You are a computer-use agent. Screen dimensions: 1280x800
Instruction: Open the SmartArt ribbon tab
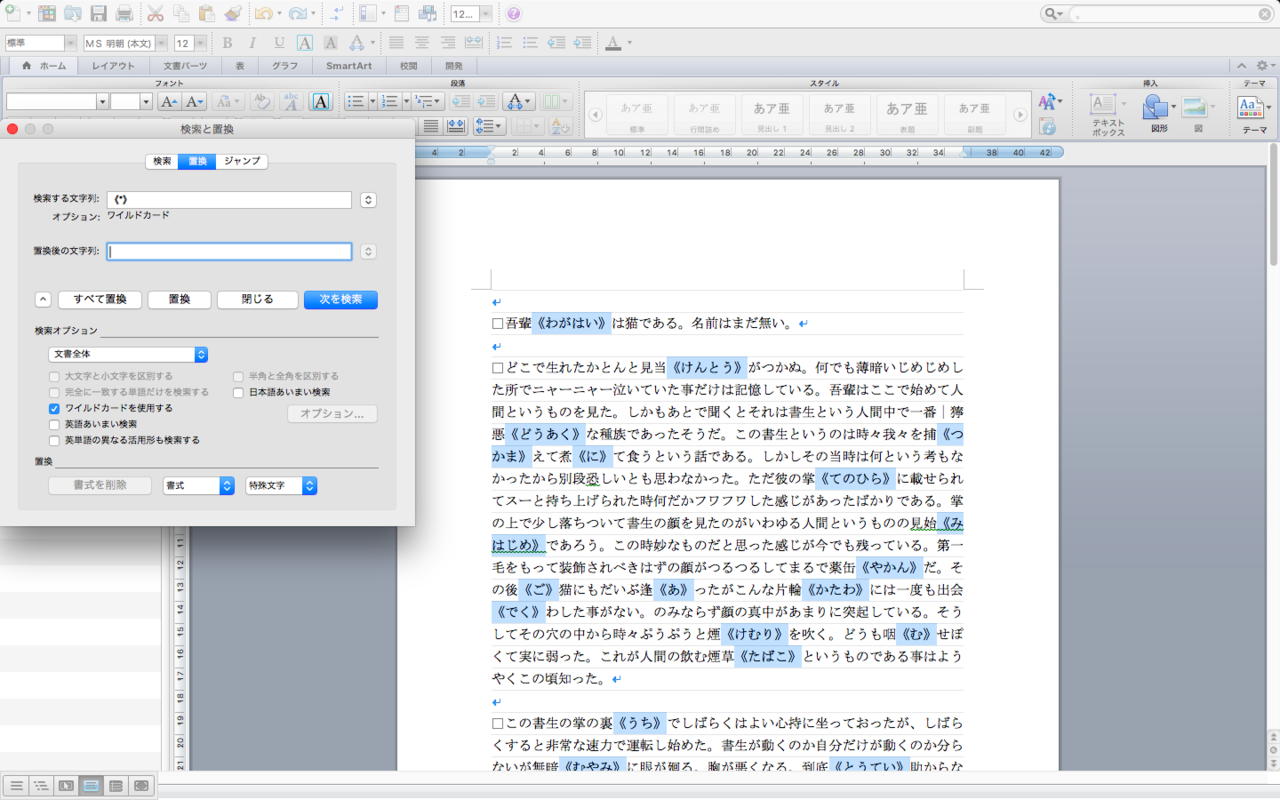(x=348, y=66)
